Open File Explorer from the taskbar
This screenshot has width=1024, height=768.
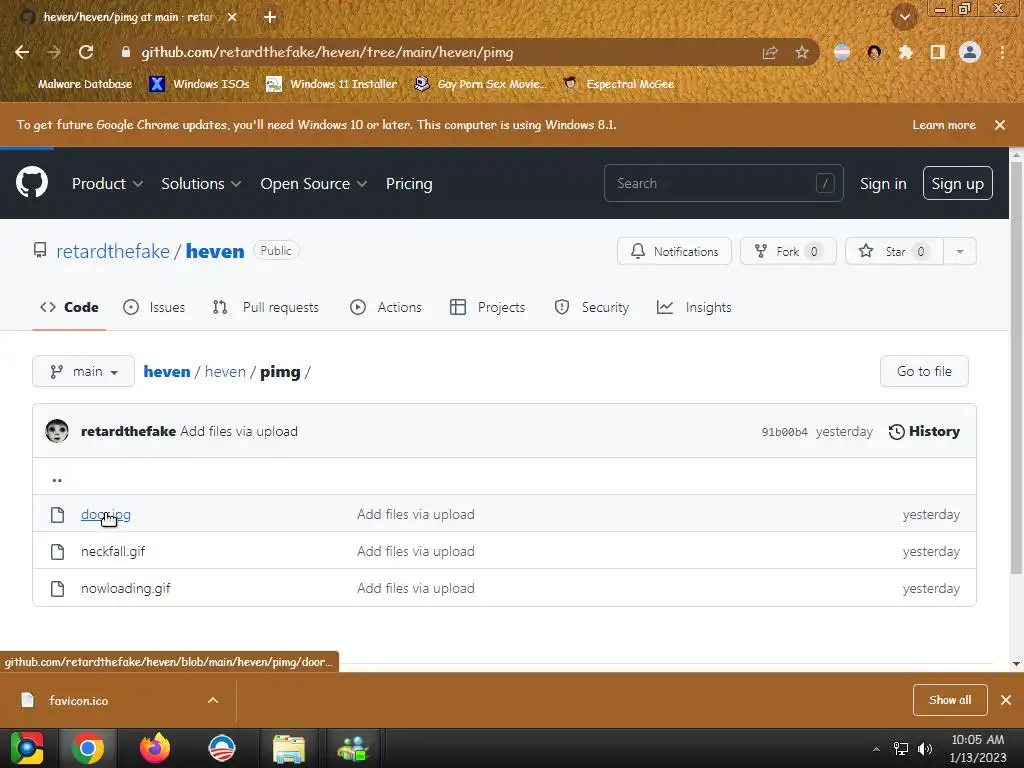(289, 748)
